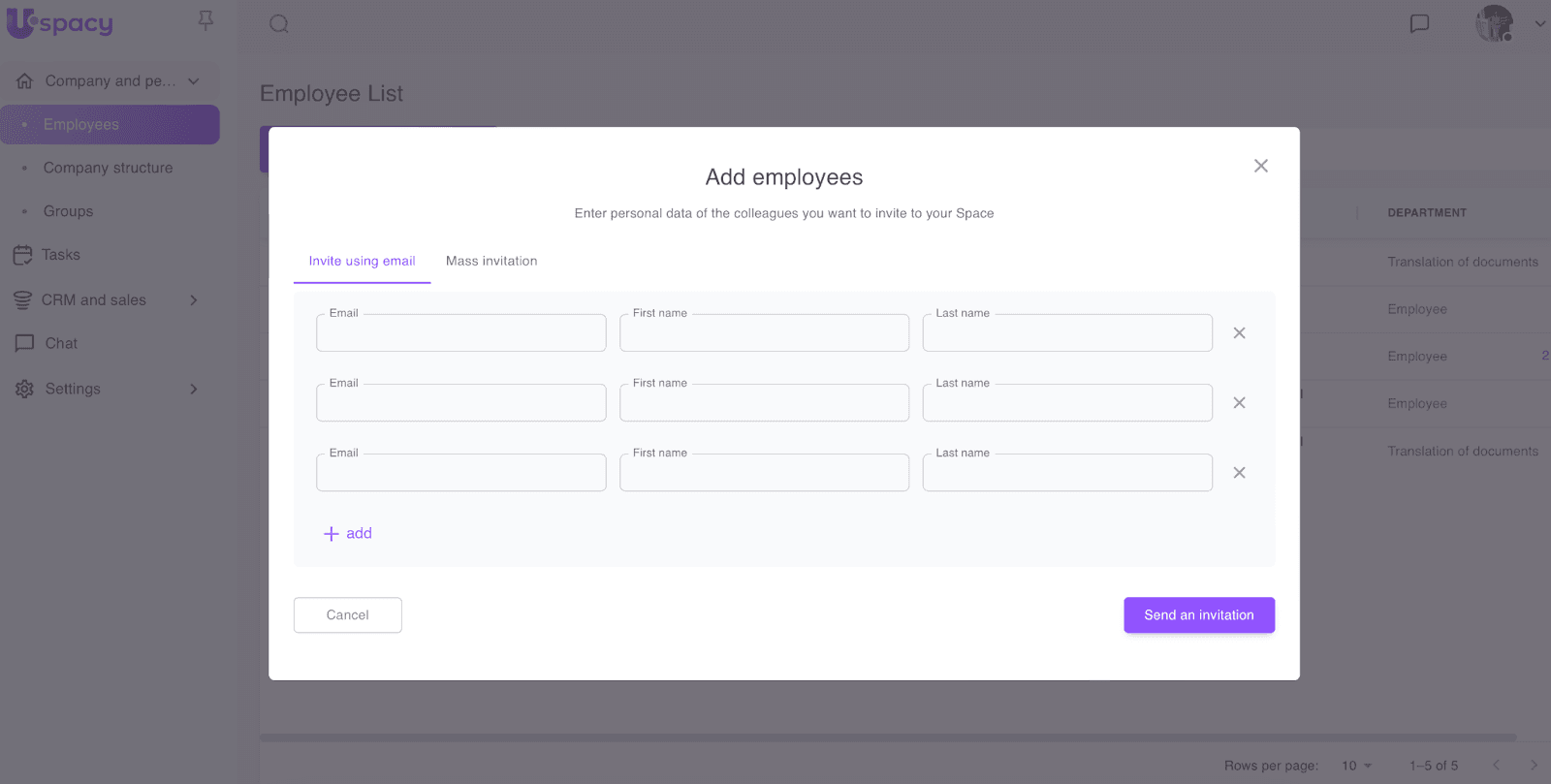The width and height of the screenshot is (1551, 784).
Task: Expand the CRM and sales chevron
Action: pyautogui.click(x=194, y=300)
